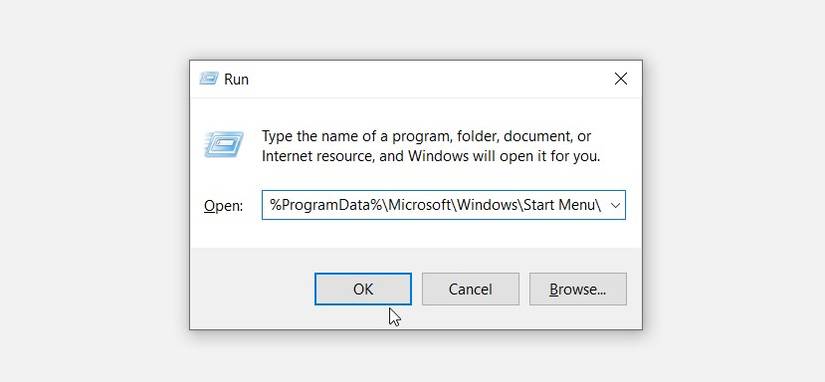Click the "Open:" label text
The width and height of the screenshot is (825, 382).
(x=224, y=206)
